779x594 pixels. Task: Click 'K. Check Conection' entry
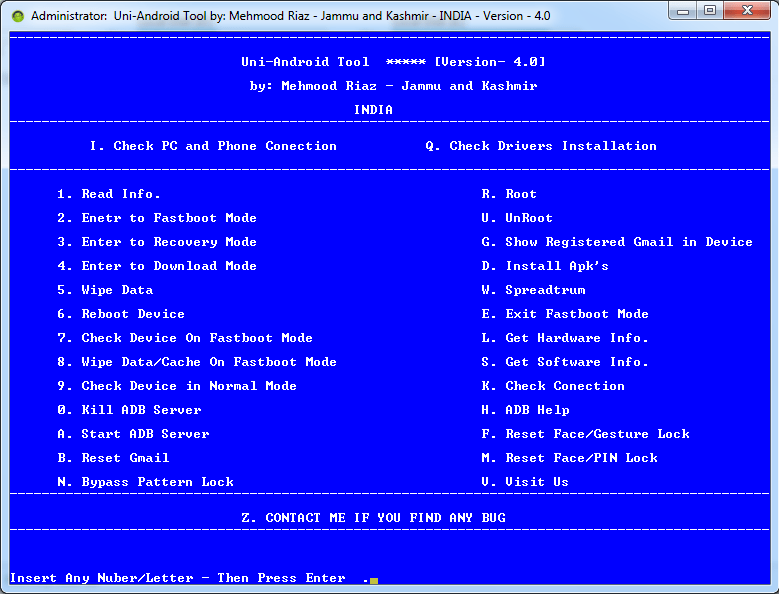[553, 386]
